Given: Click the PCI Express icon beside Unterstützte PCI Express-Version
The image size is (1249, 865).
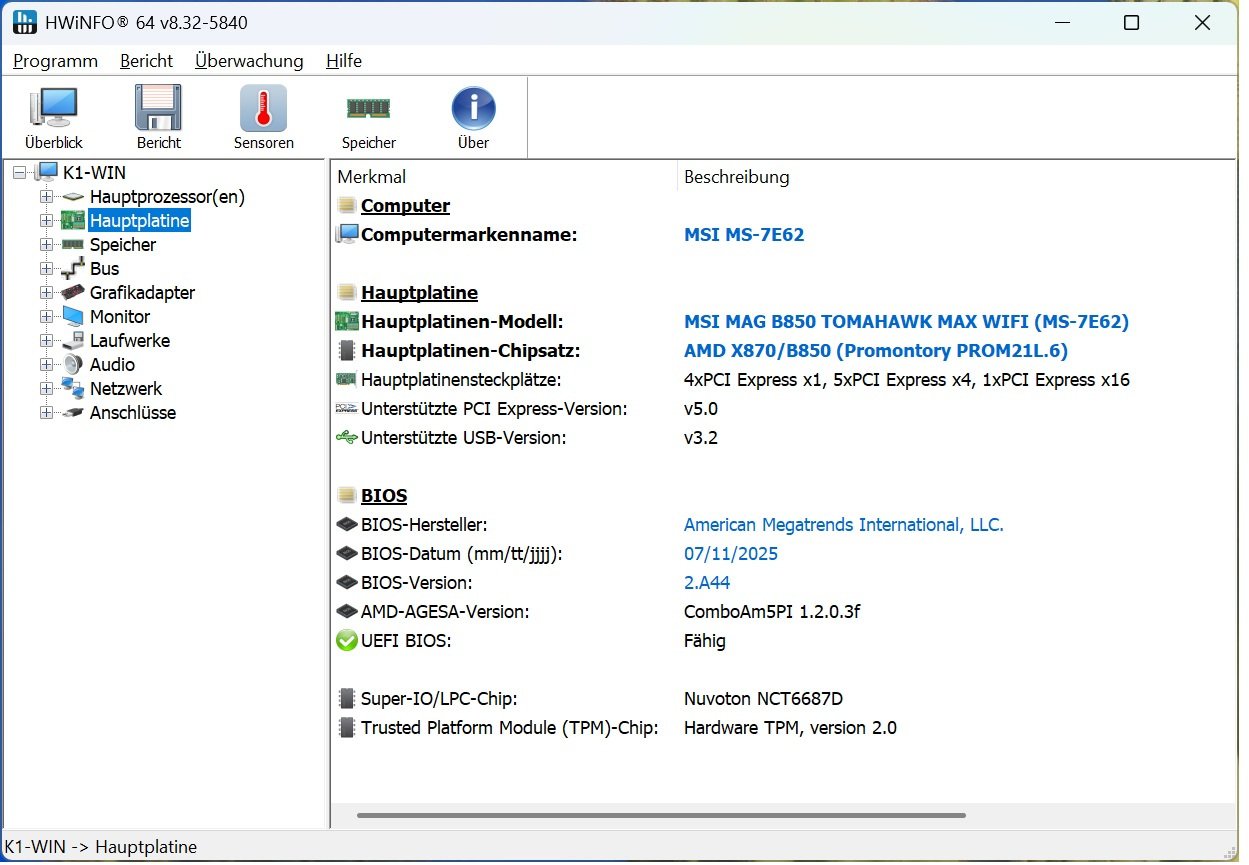Looking at the screenshot, I should coord(347,409).
